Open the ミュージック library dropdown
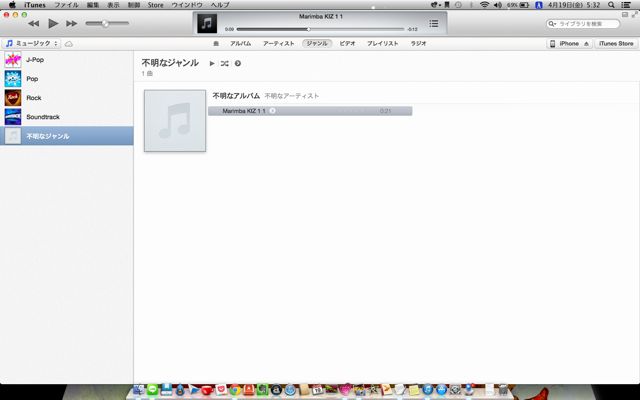The width and height of the screenshot is (640, 400). (x=31, y=43)
